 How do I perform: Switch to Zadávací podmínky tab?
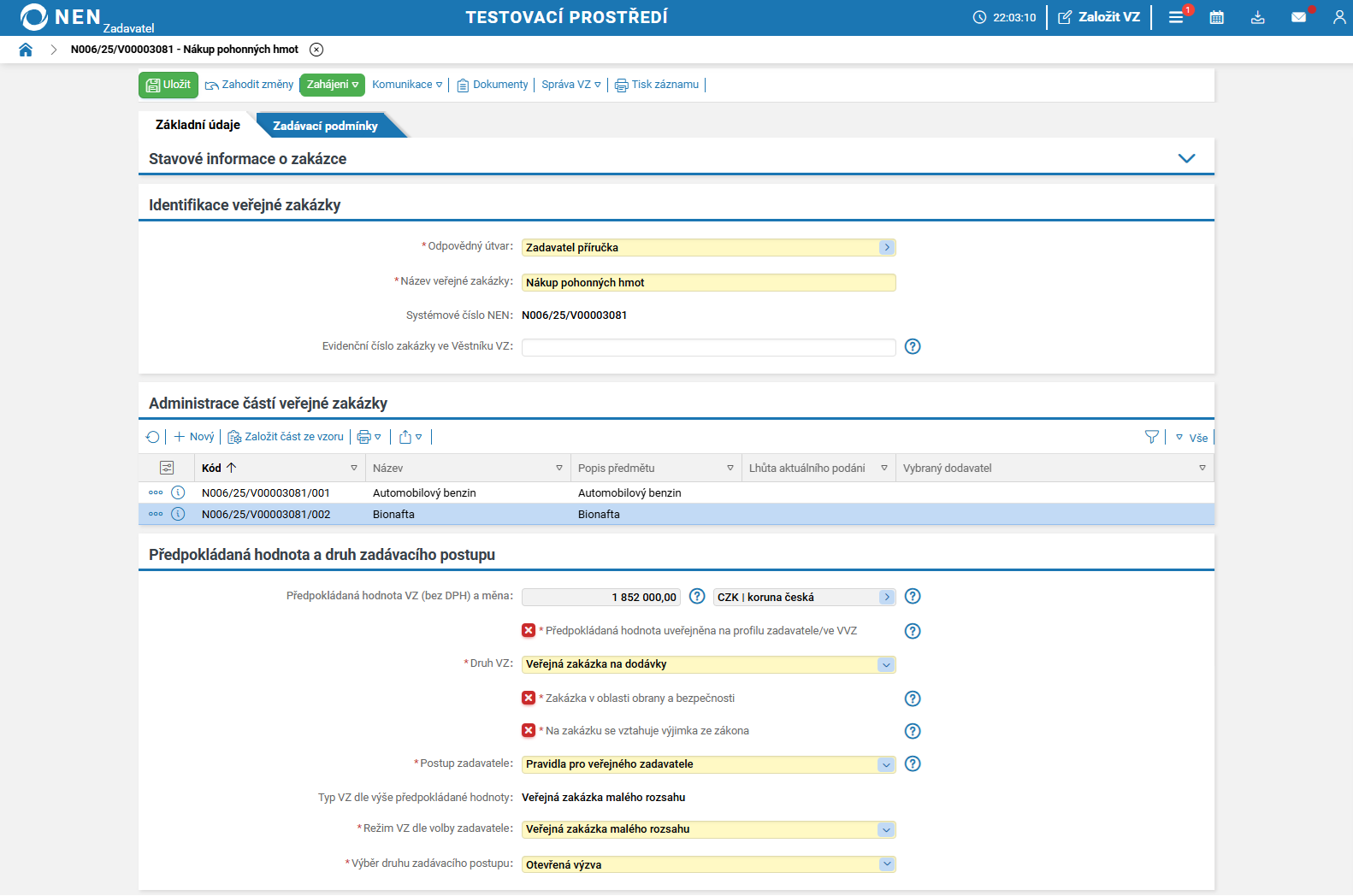pos(325,126)
